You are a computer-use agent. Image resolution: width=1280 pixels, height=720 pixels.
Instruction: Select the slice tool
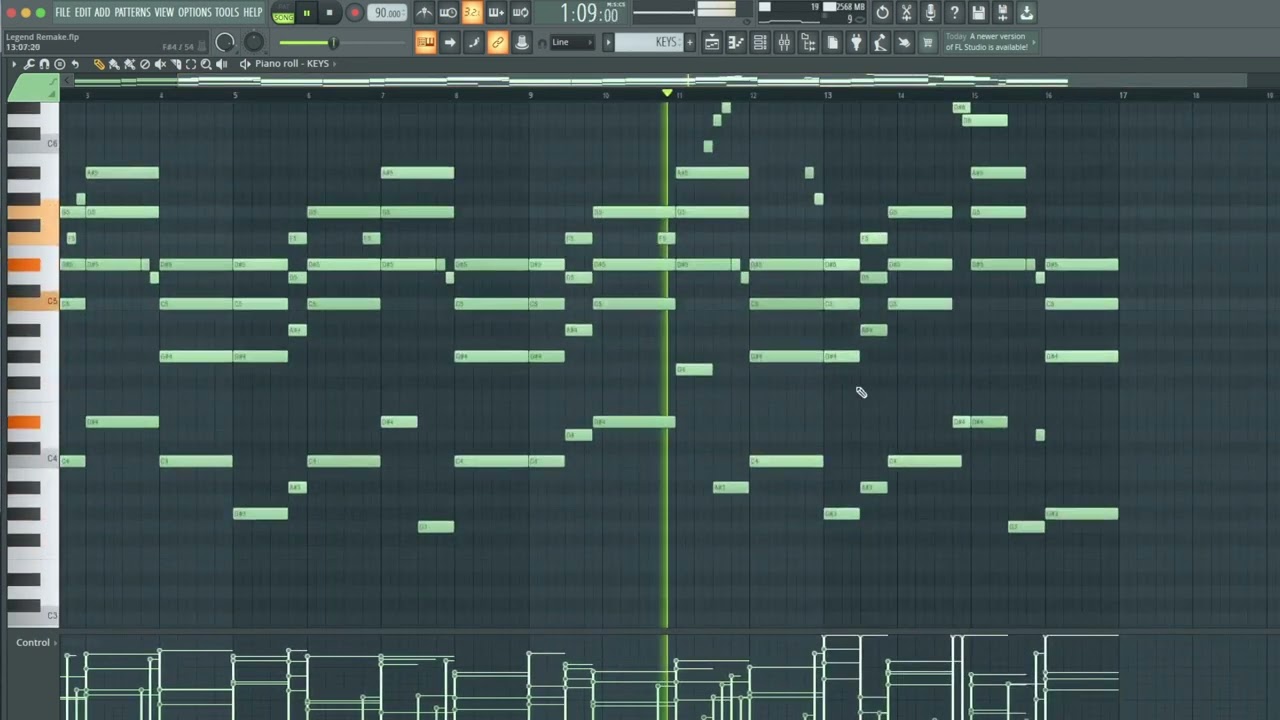[175, 64]
